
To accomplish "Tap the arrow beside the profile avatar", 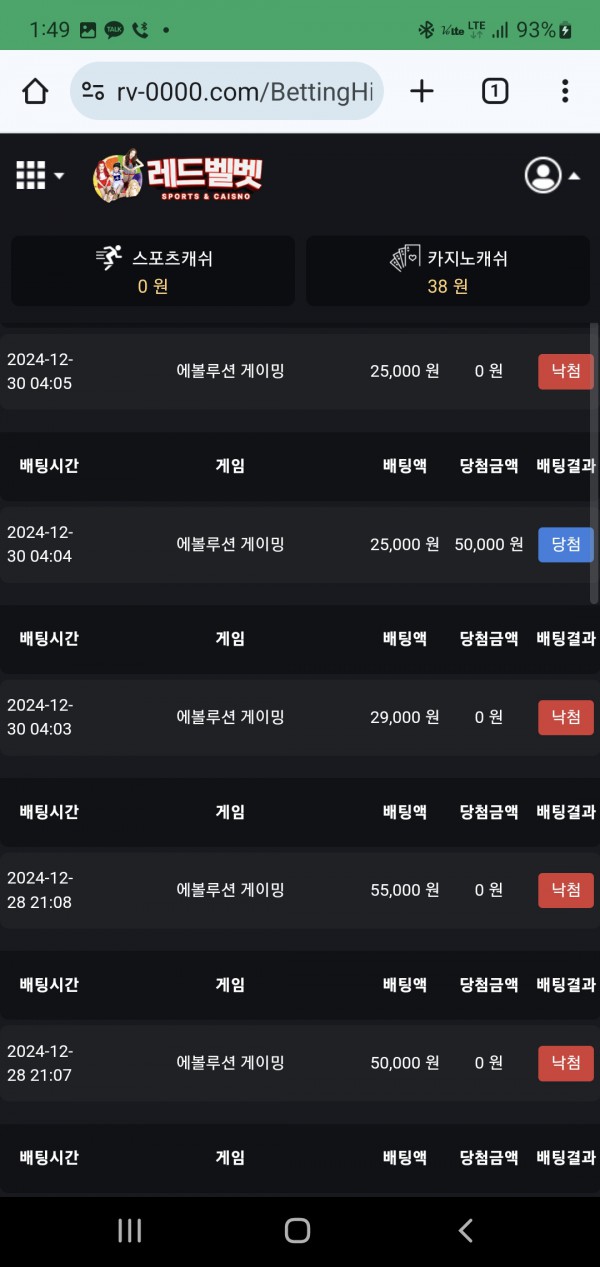I will tap(575, 176).
